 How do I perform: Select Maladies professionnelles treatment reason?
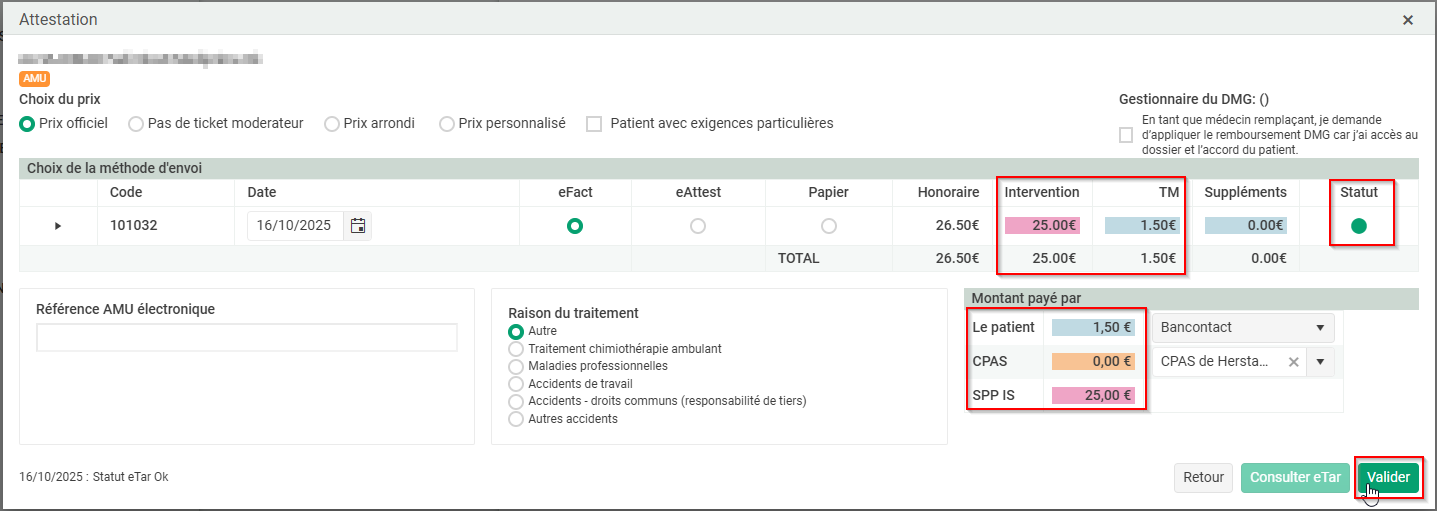pos(516,366)
